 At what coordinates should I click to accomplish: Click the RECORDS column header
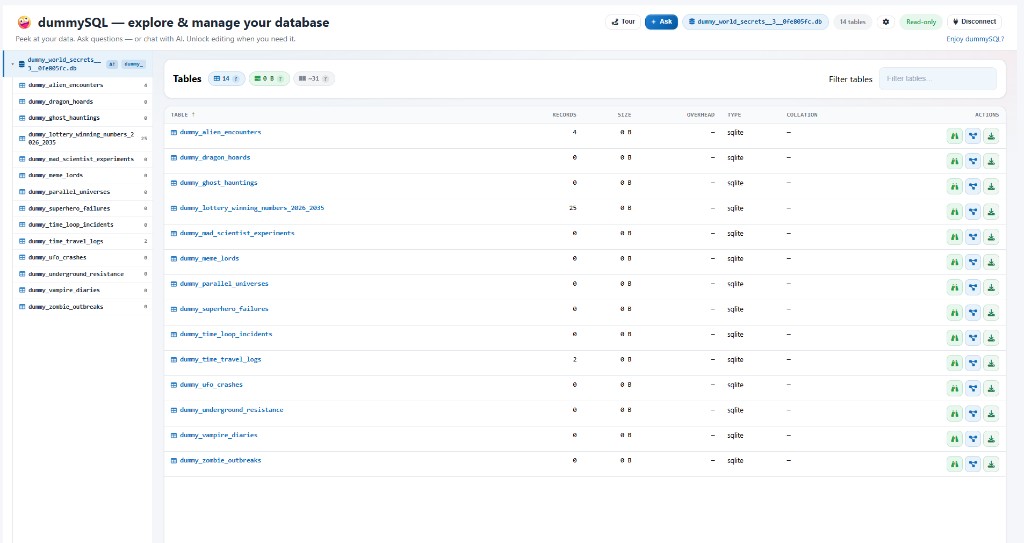tap(564, 114)
